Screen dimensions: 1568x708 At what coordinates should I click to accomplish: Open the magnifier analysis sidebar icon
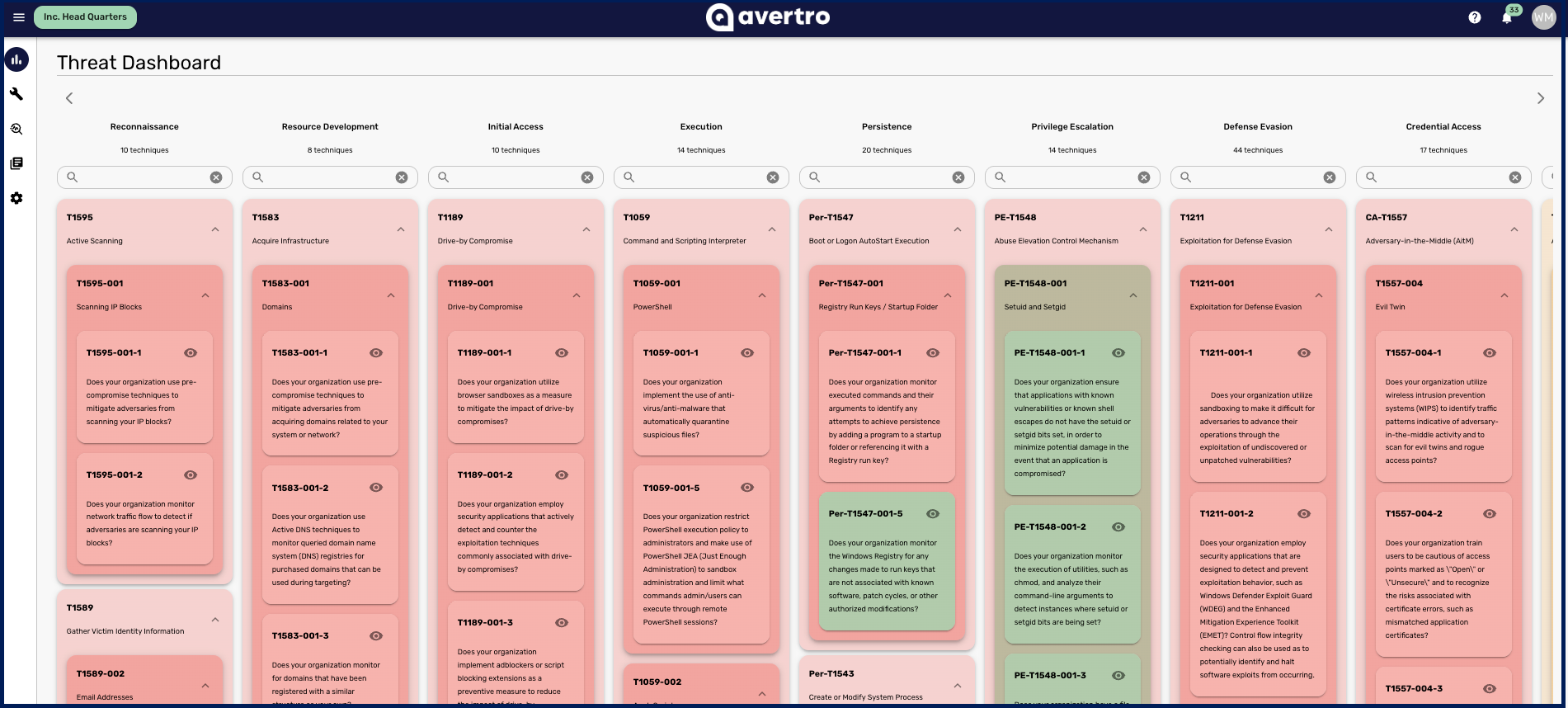(x=16, y=129)
